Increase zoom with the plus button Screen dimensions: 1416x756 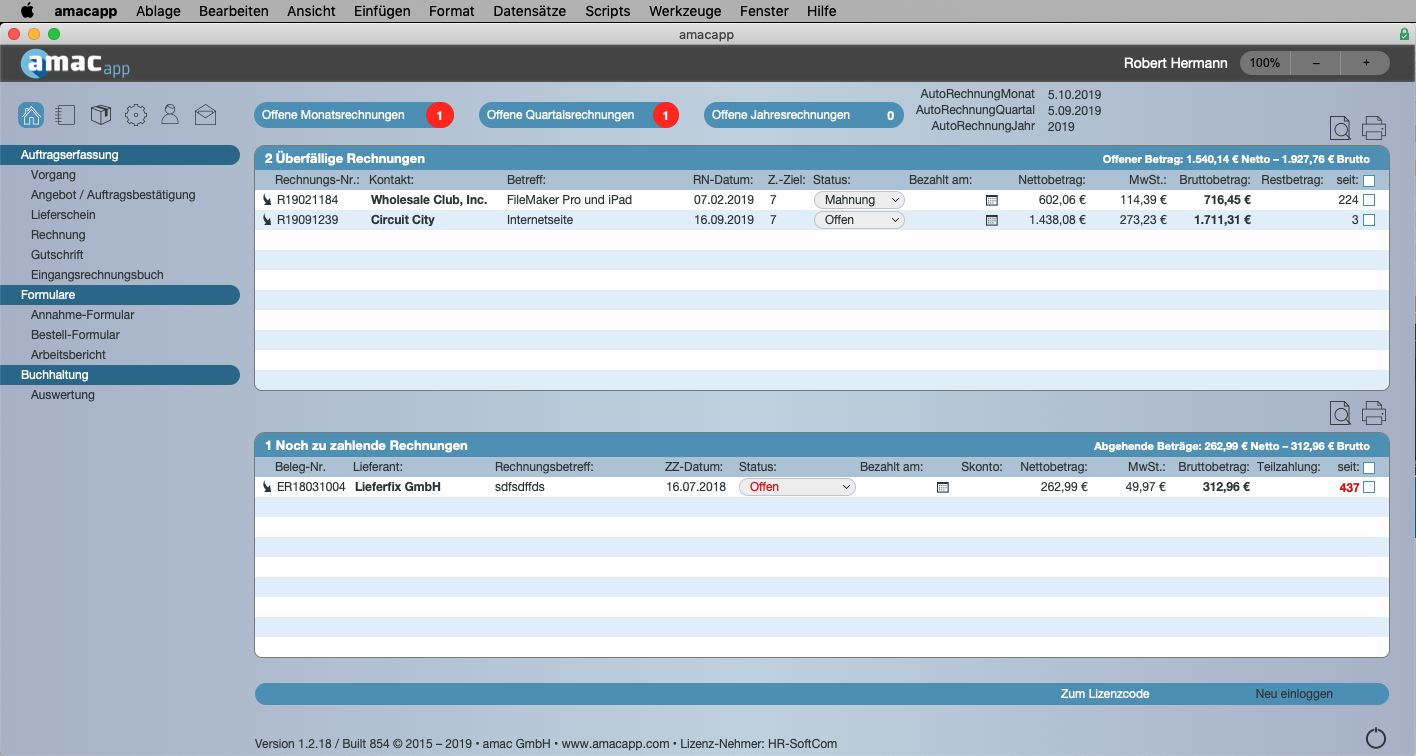click(1366, 63)
